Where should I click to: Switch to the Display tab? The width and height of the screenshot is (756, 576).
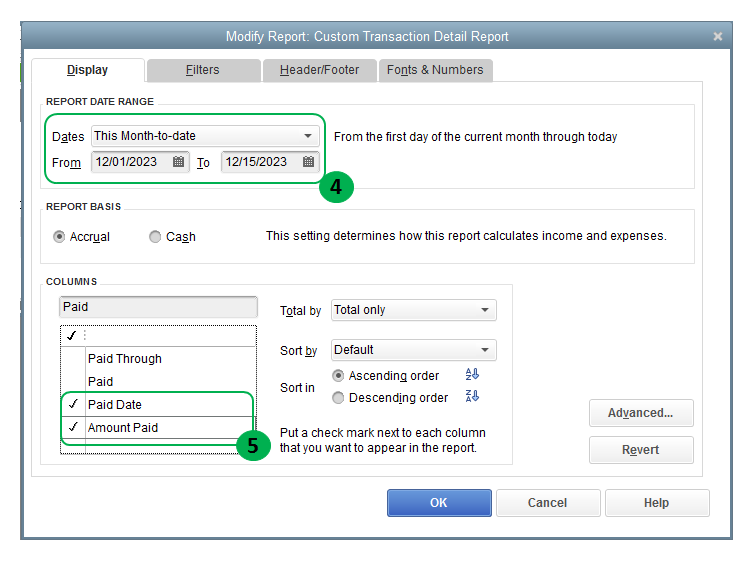pyautogui.click(x=88, y=70)
